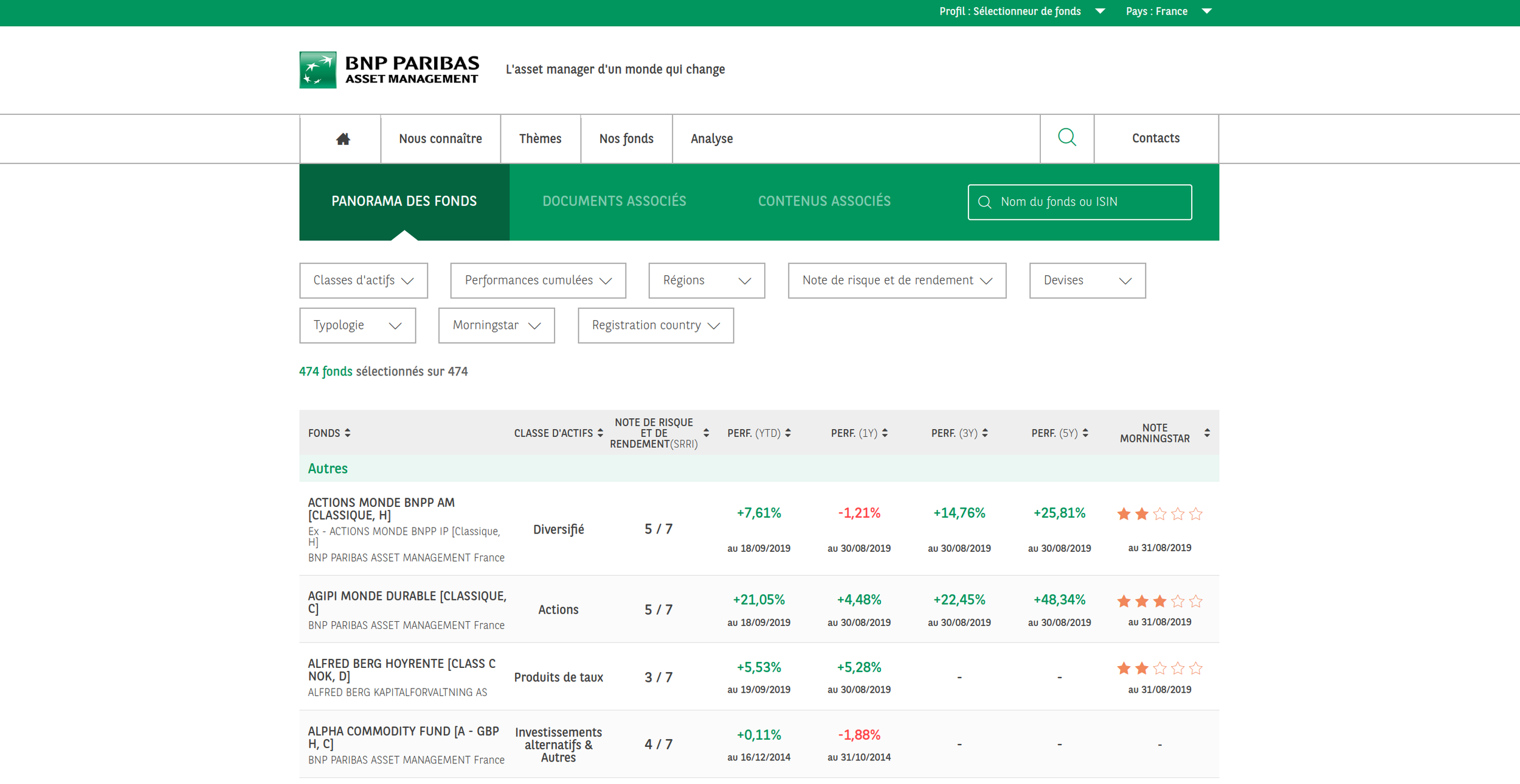Expand the Morningstar filter
The width and height of the screenshot is (1520, 784).
point(496,325)
